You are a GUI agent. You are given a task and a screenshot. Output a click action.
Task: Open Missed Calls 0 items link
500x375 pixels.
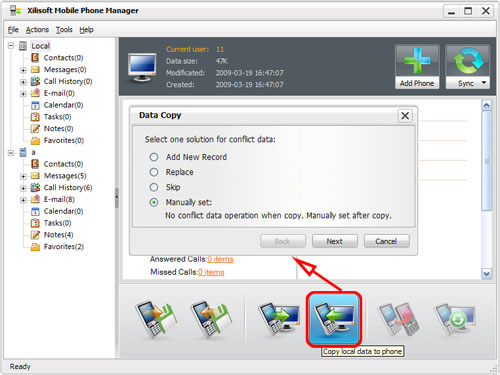(x=211, y=272)
